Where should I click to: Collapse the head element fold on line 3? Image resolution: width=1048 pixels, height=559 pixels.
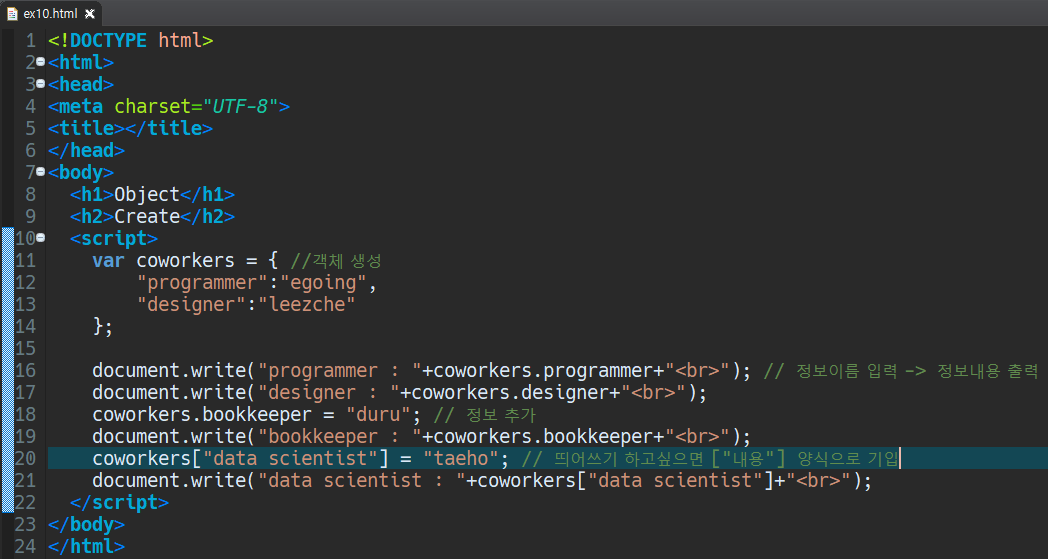coord(41,84)
